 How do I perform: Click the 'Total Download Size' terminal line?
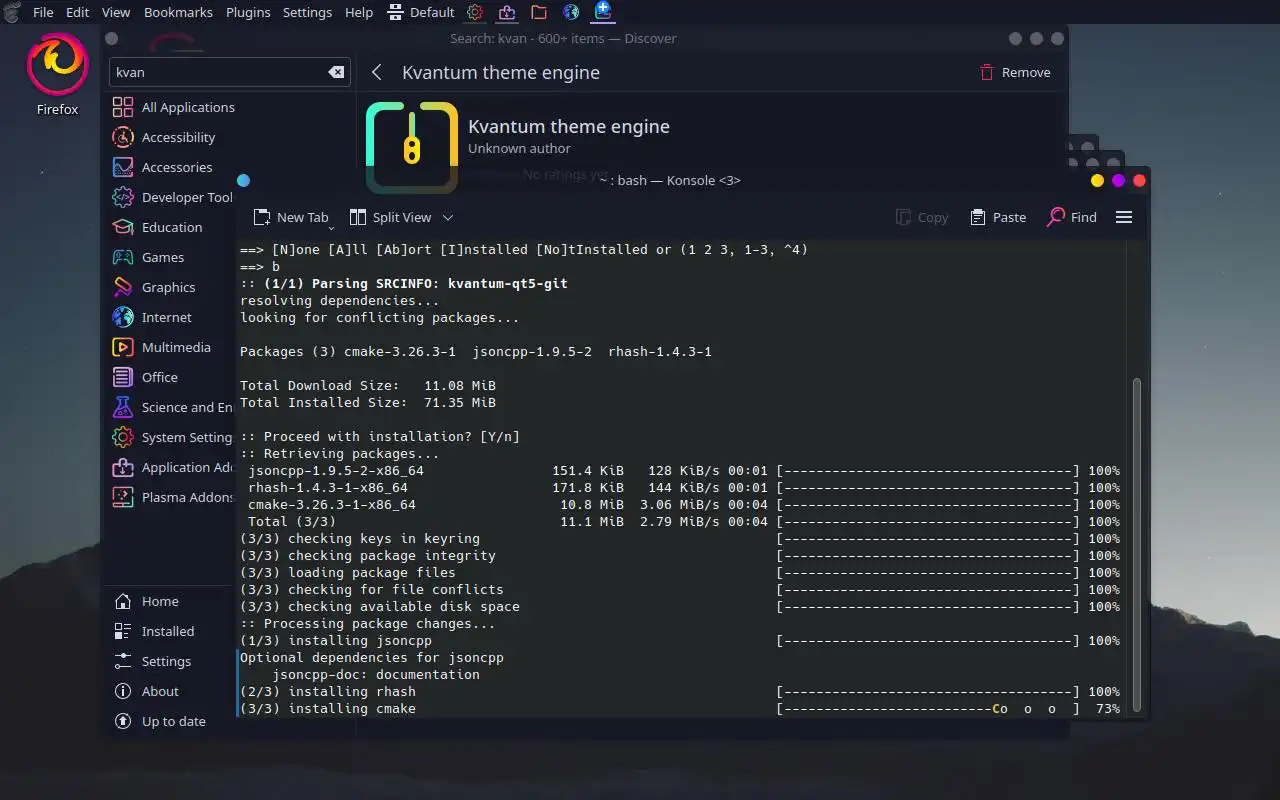tap(368, 386)
